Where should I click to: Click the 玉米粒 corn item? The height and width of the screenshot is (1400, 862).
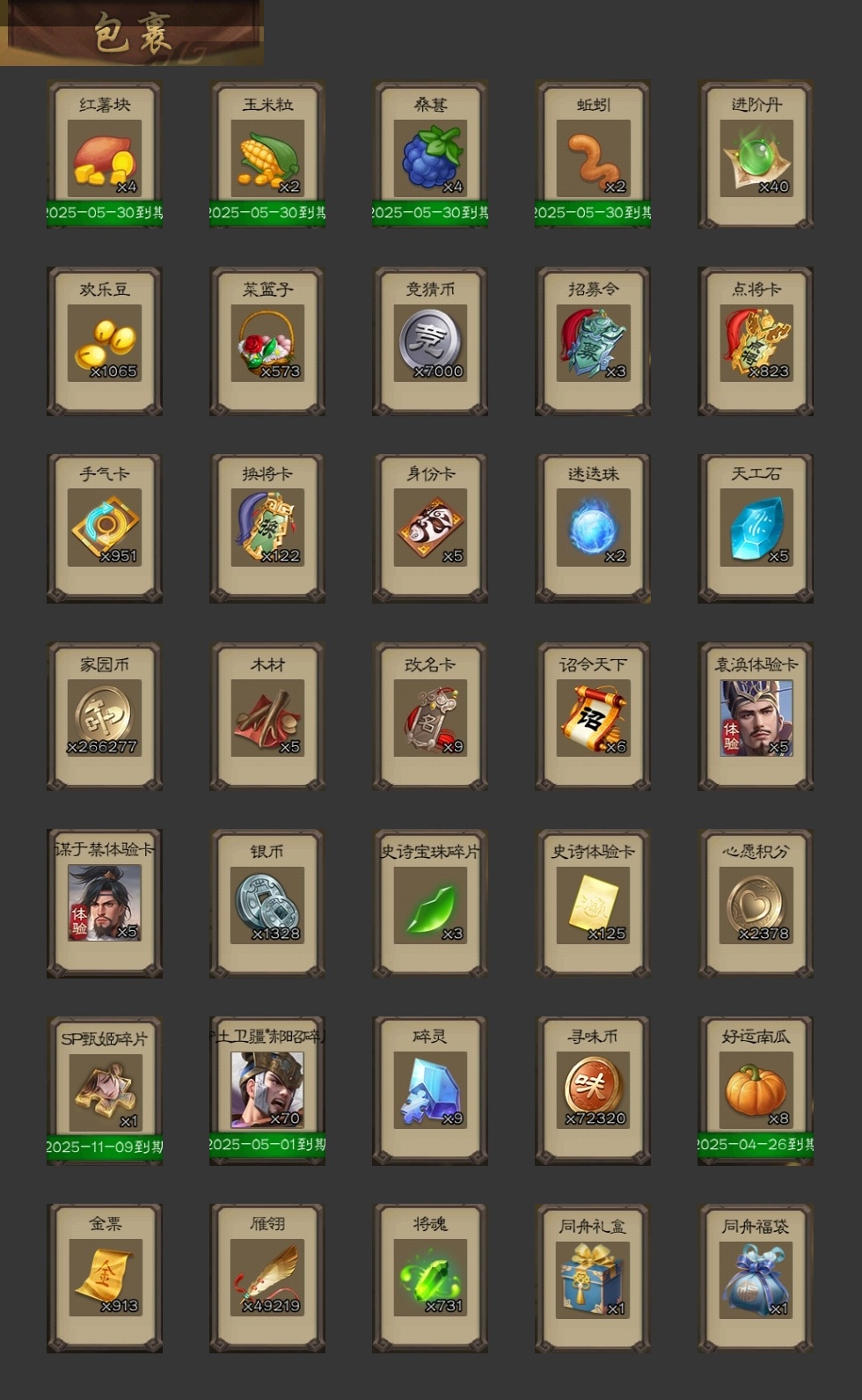tap(267, 155)
